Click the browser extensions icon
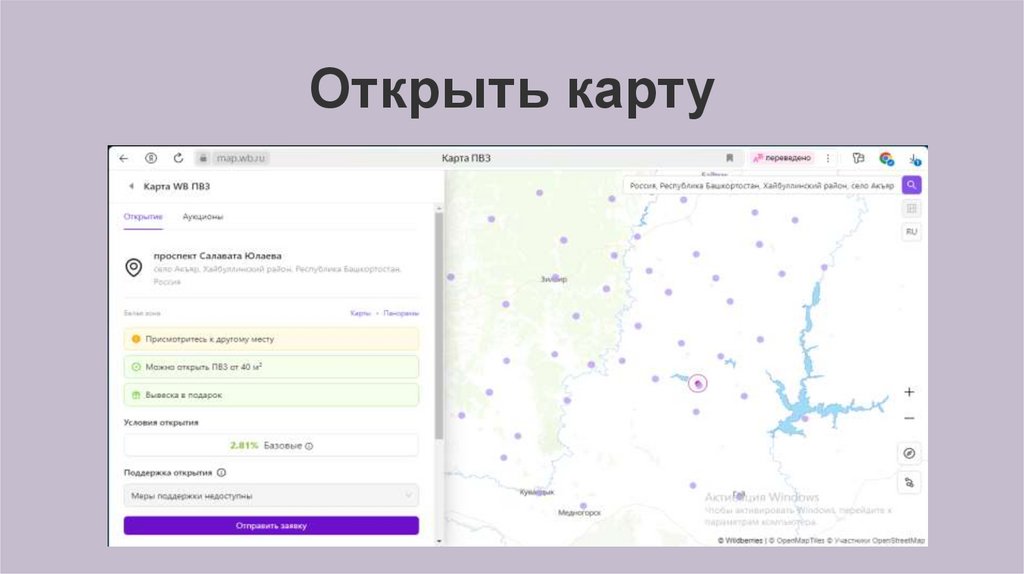1024x574 pixels. pos(858,158)
